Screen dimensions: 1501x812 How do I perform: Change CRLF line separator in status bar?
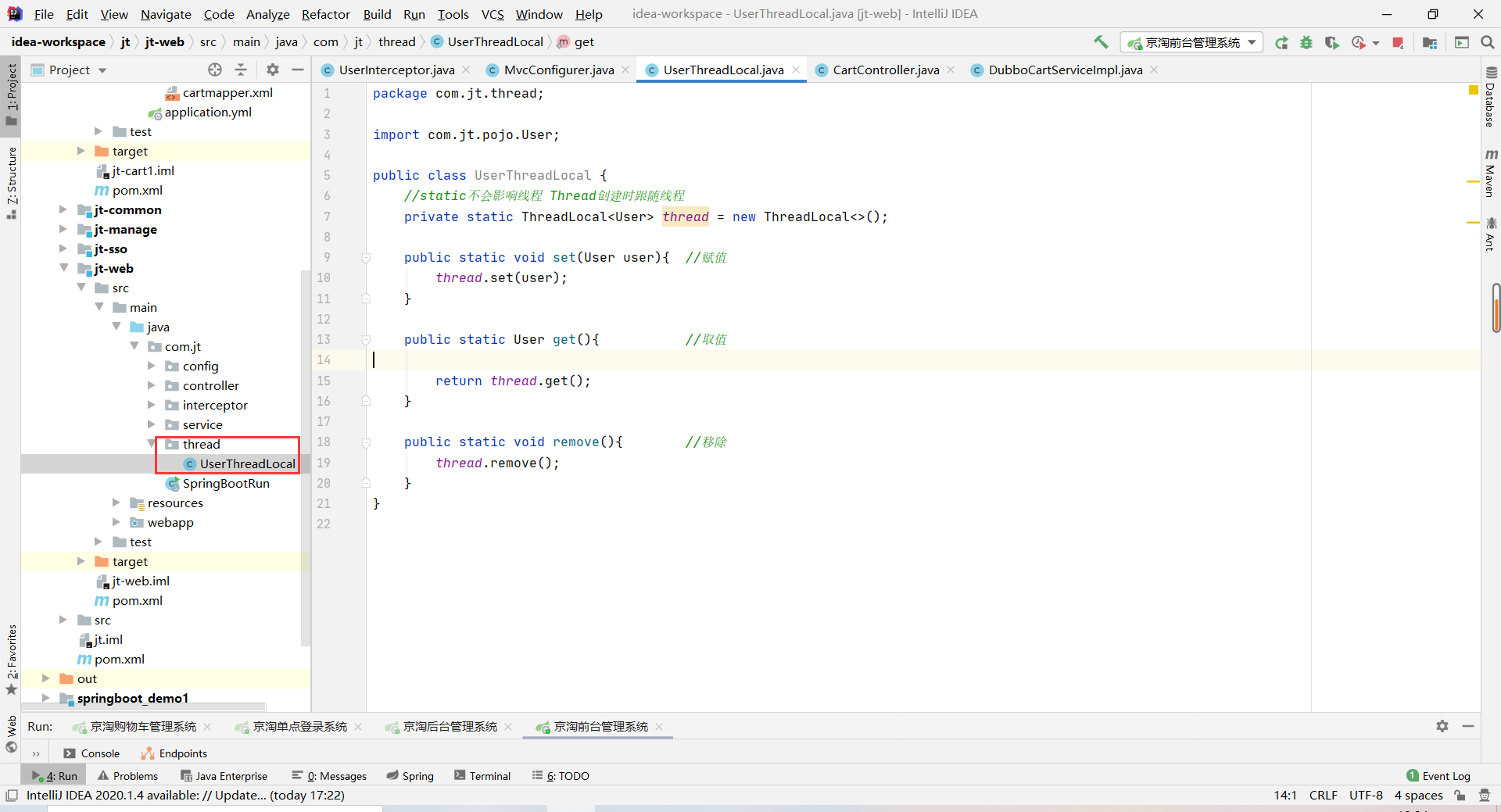(x=1323, y=796)
